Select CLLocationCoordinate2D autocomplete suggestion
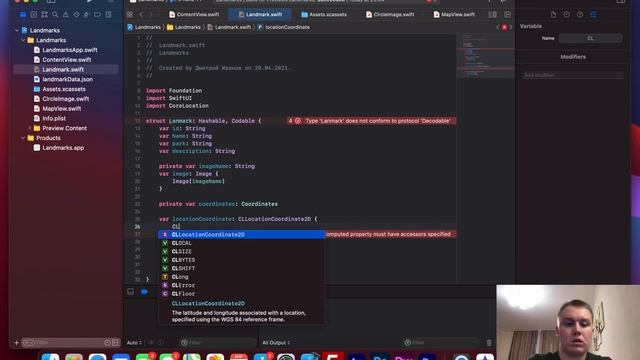640x360 pixels. click(x=242, y=234)
